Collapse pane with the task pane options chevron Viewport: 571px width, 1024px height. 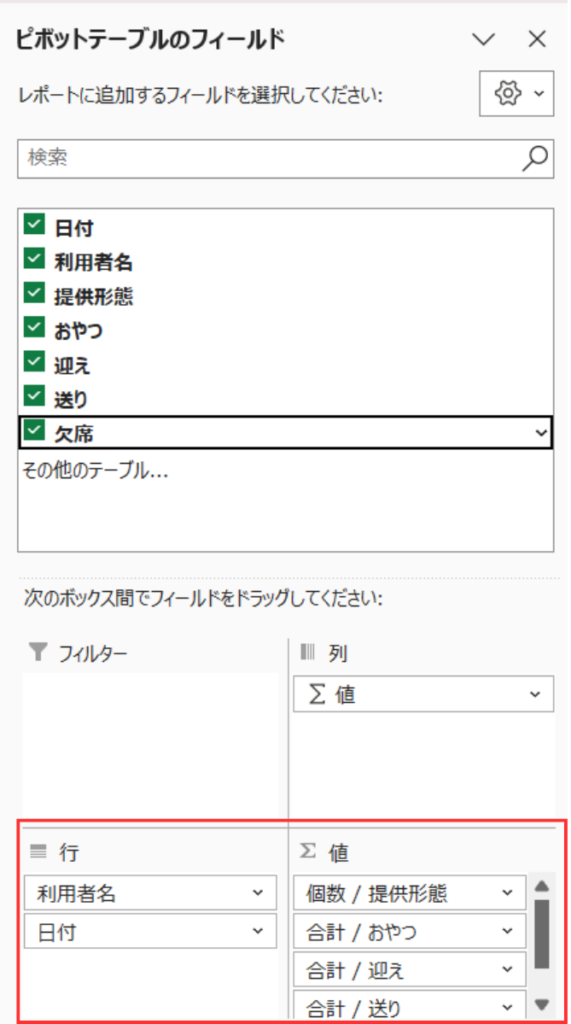[x=483, y=40]
